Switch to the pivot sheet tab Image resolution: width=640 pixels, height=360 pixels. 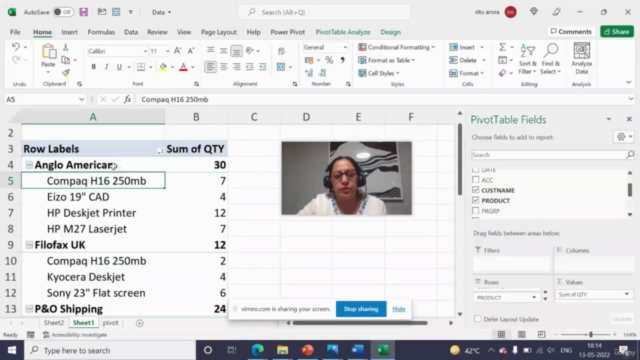(x=110, y=323)
